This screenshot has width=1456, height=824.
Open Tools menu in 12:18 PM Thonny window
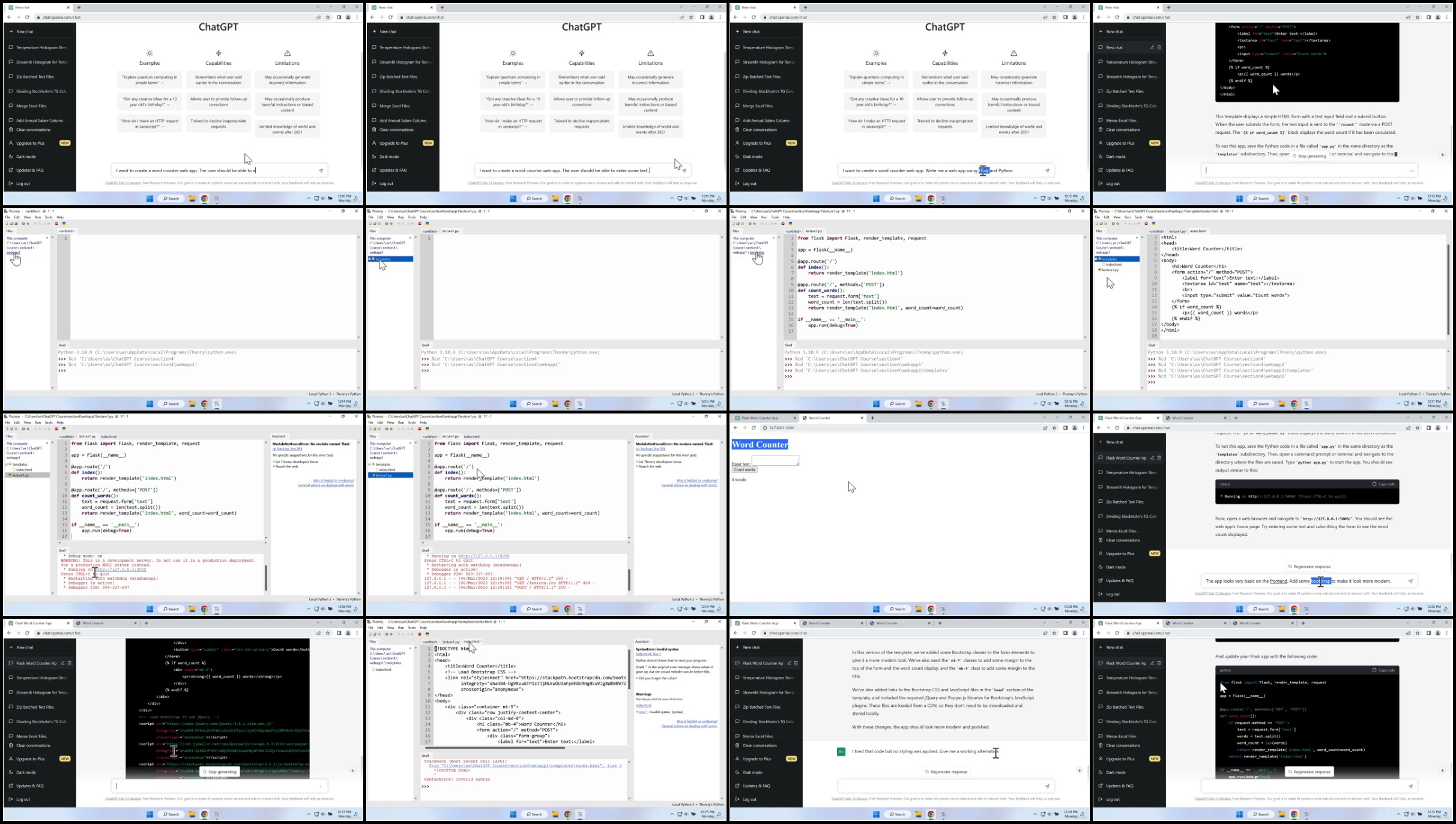click(49, 423)
